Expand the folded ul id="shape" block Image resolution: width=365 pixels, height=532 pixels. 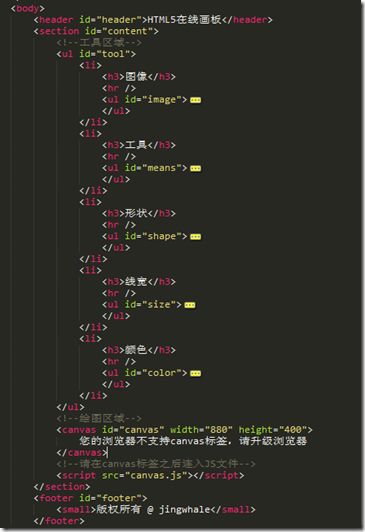pos(195,236)
